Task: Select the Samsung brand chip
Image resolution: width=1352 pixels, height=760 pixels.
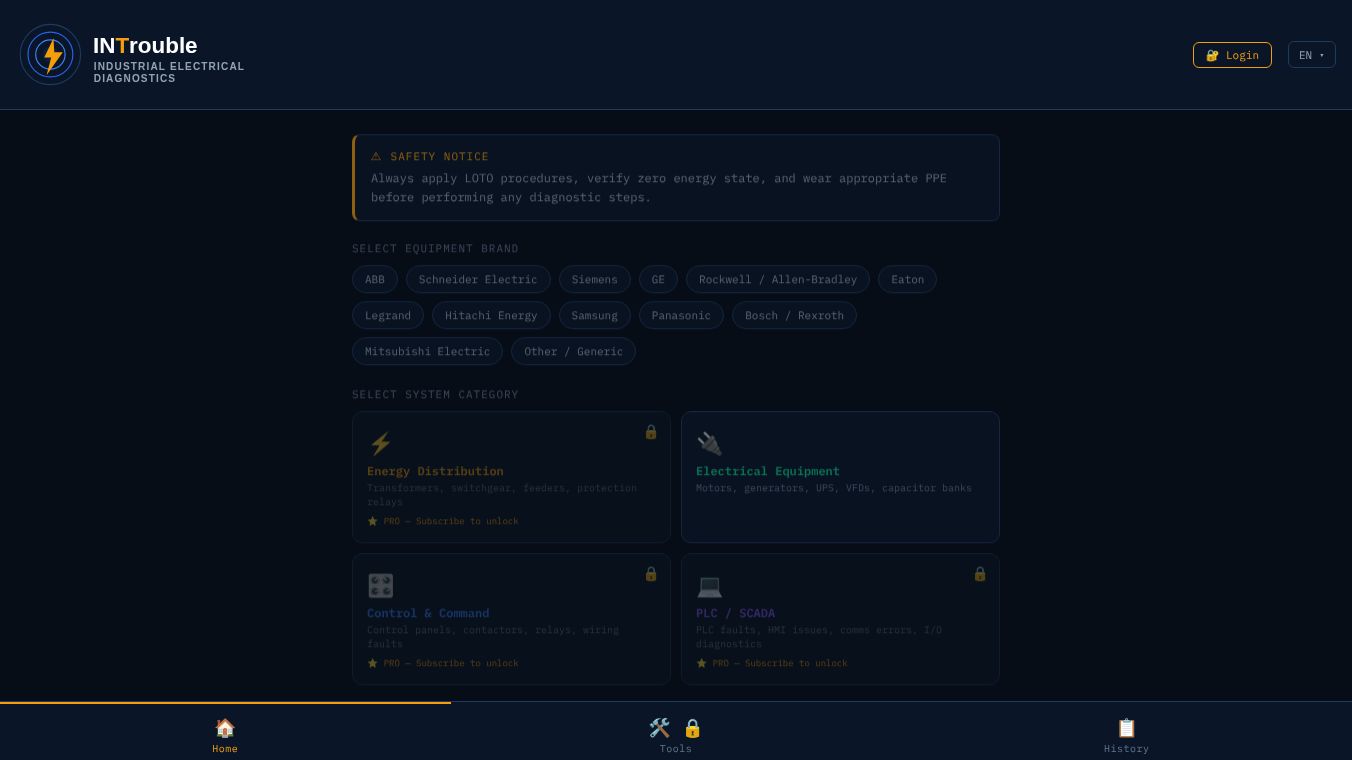Action: pos(595,315)
